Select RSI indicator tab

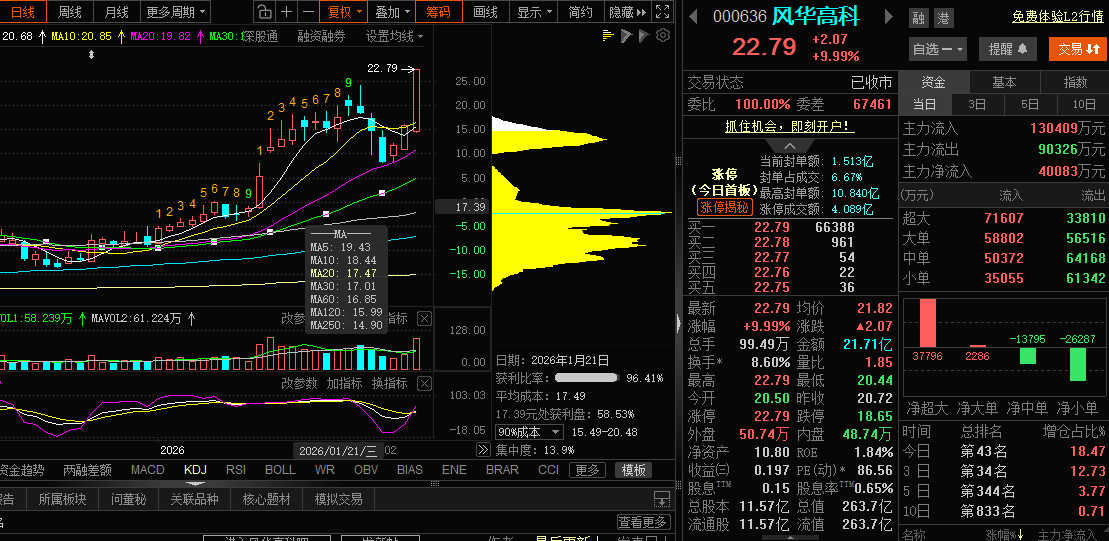(x=236, y=470)
